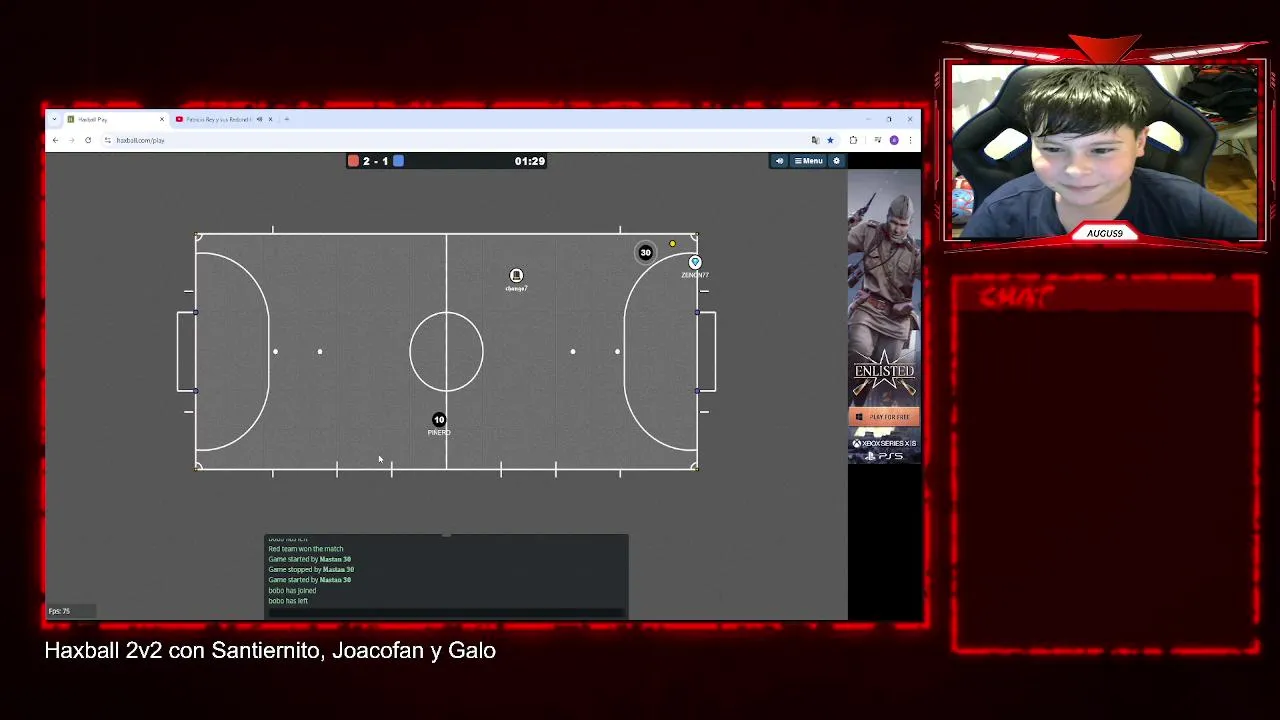
Task: Click the chat resize handle above log
Action: coord(446,535)
